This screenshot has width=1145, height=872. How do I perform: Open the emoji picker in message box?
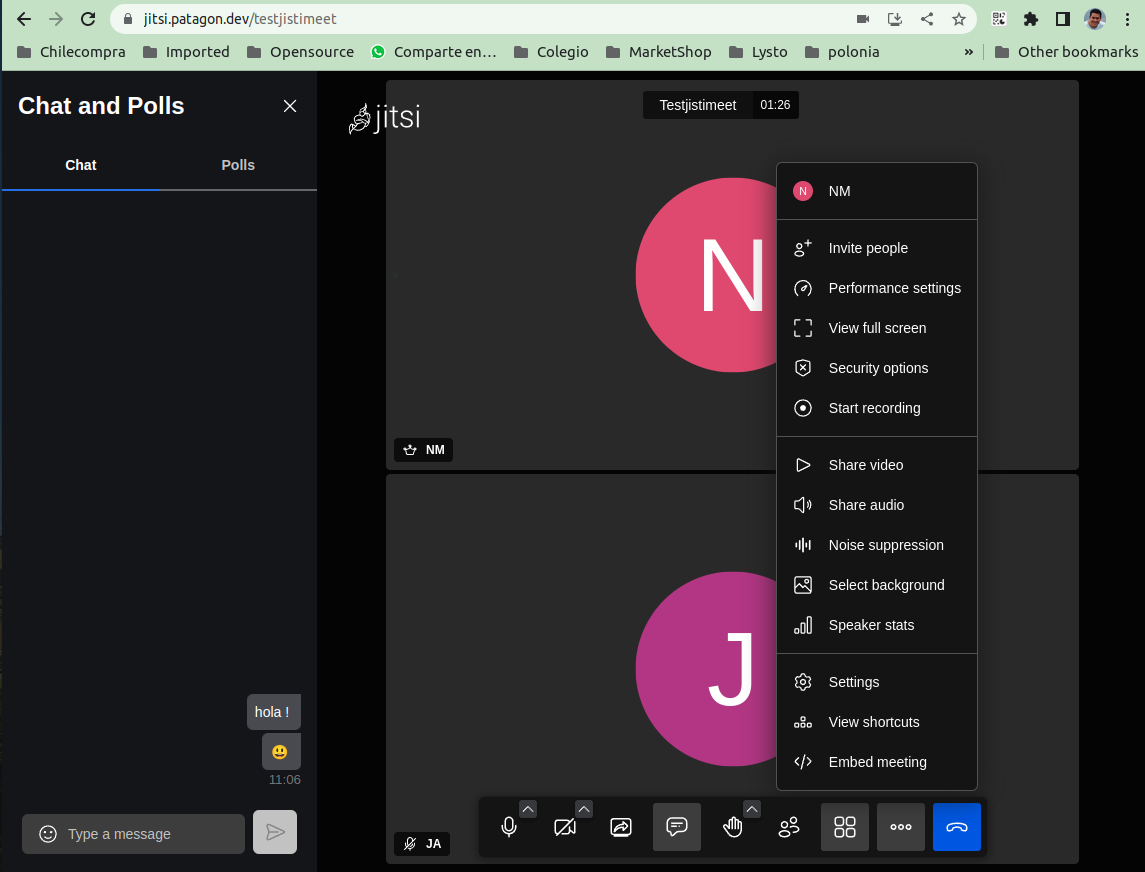(48, 834)
